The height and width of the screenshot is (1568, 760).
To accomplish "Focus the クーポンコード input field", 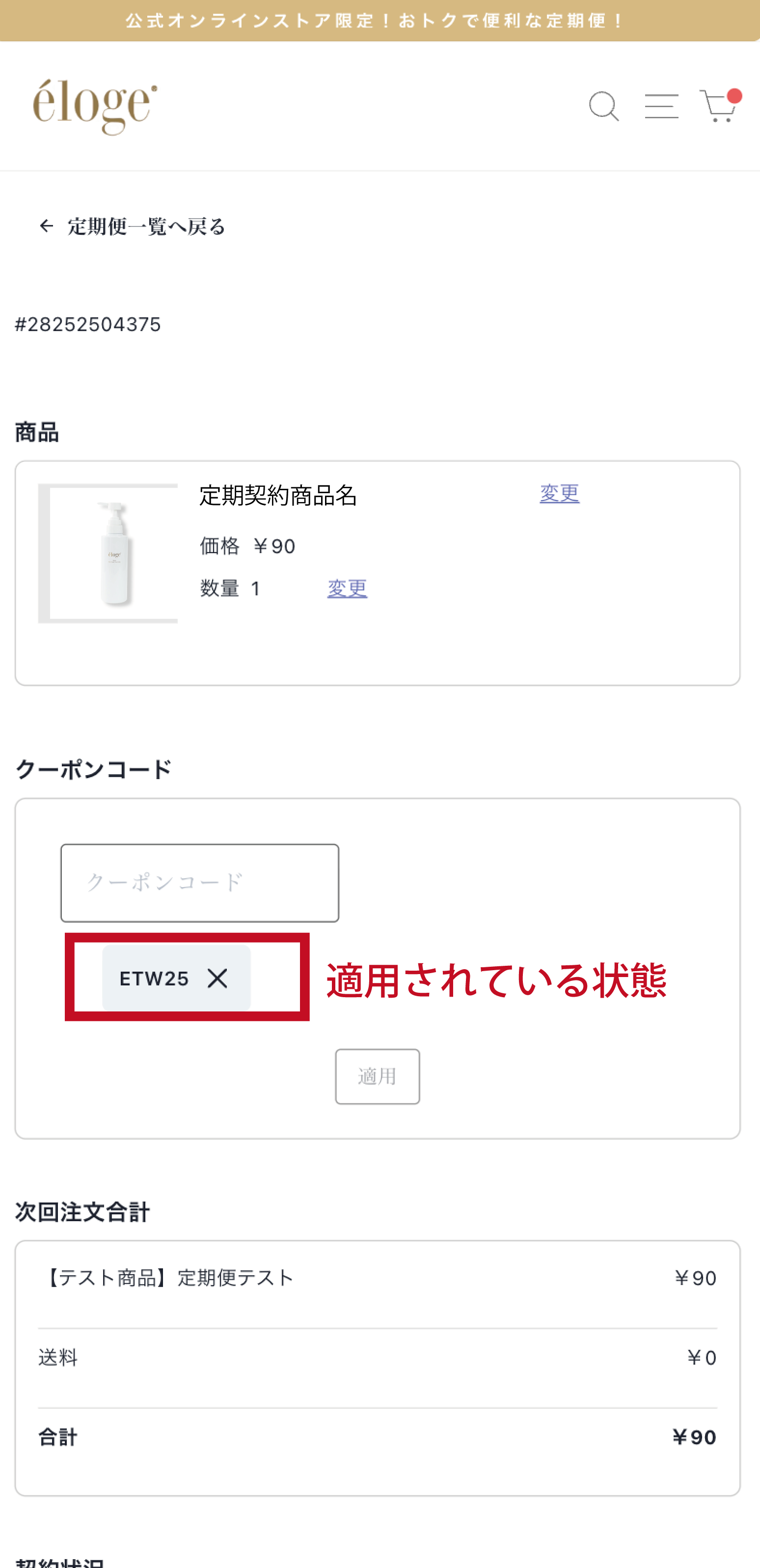I will [x=200, y=883].
